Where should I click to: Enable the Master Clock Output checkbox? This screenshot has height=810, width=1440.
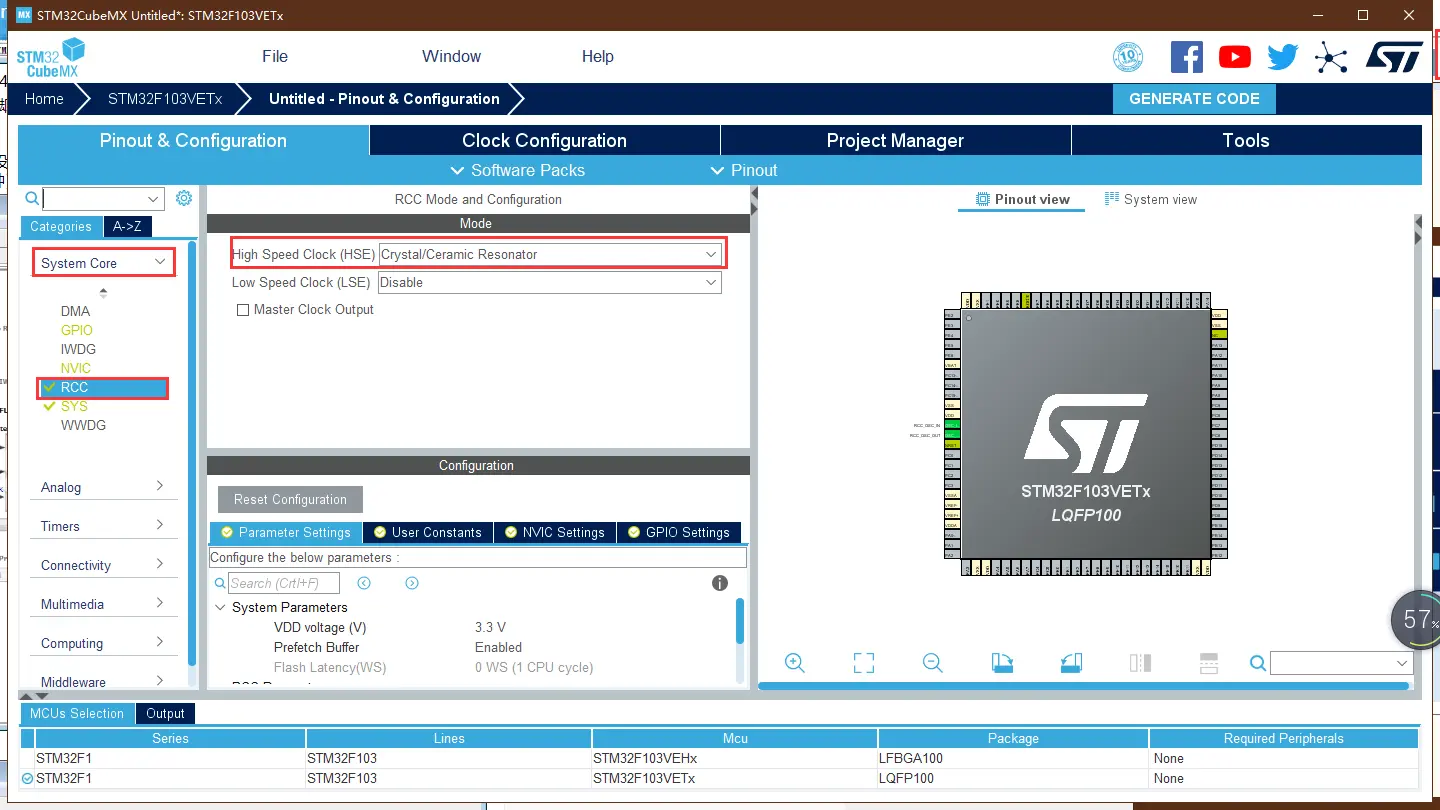click(x=242, y=309)
